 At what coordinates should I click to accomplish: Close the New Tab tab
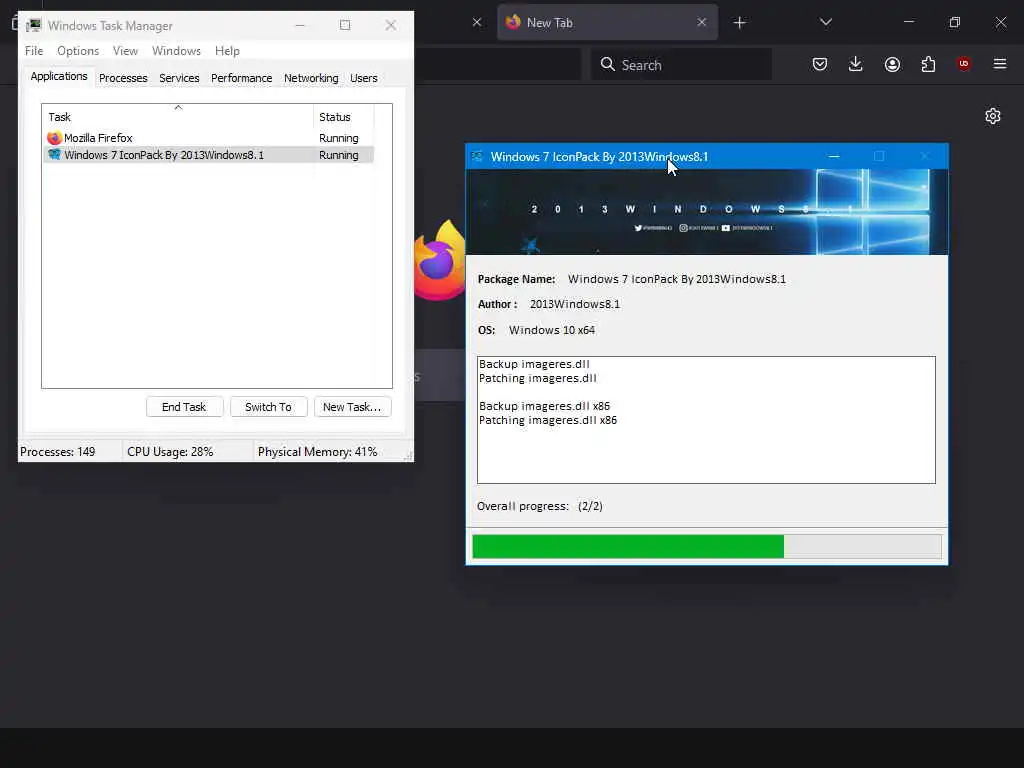(701, 22)
